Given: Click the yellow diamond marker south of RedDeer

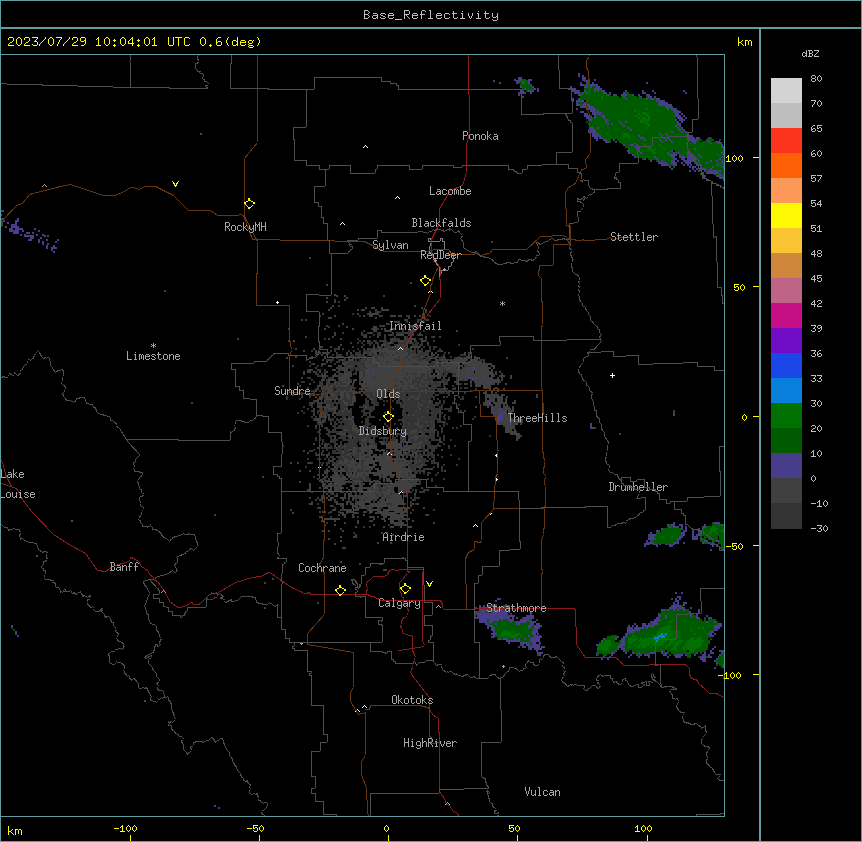Looking at the screenshot, I should tap(426, 281).
